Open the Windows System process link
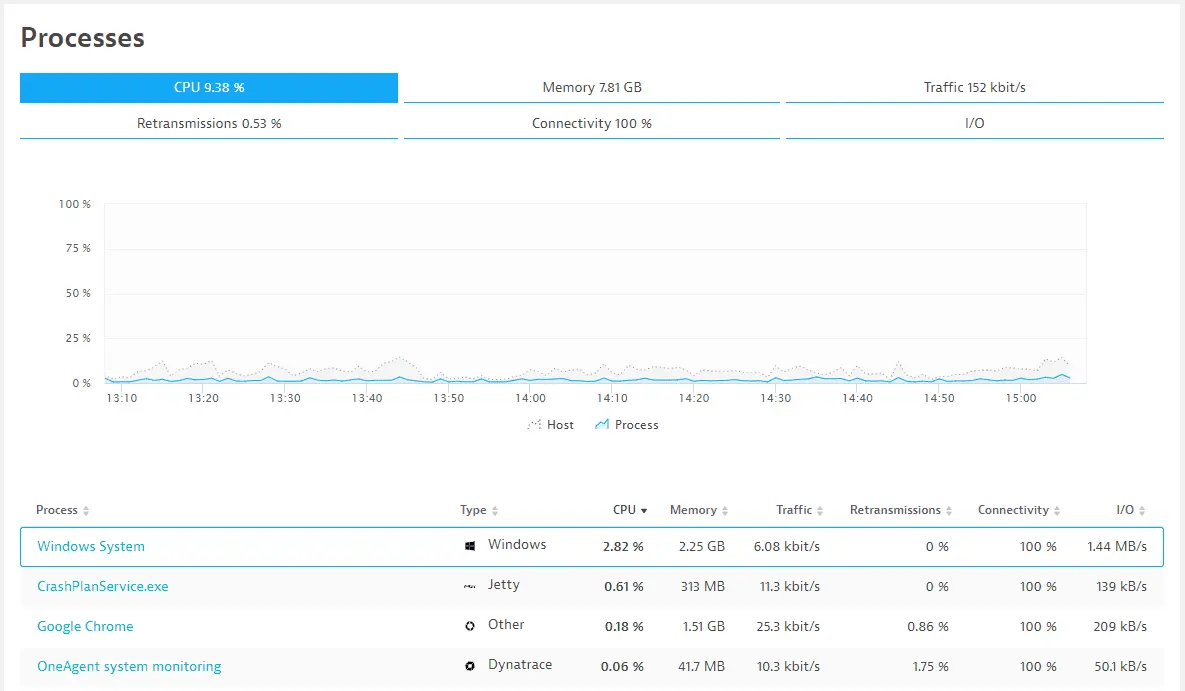This screenshot has width=1185, height=691. [91, 547]
